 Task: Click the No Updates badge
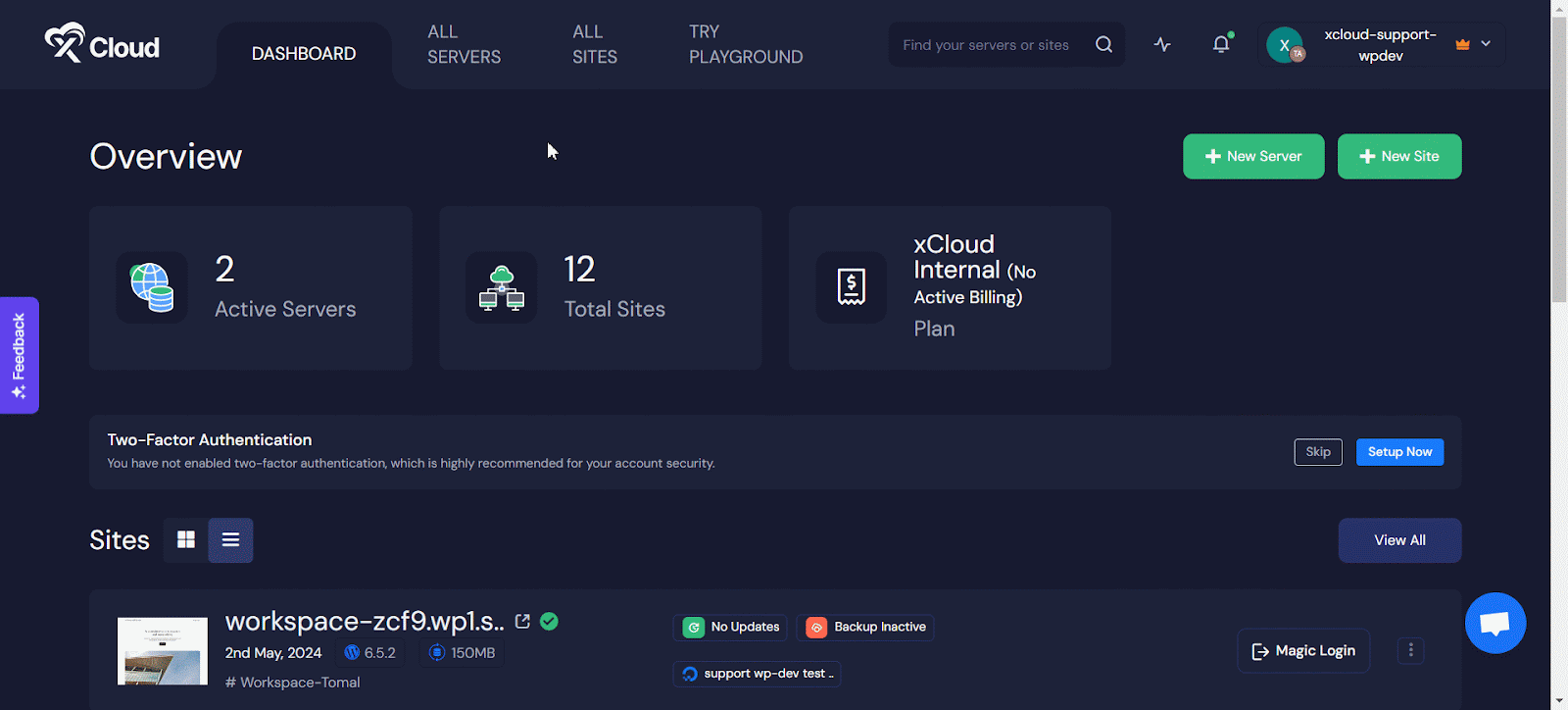pos(730,628)
